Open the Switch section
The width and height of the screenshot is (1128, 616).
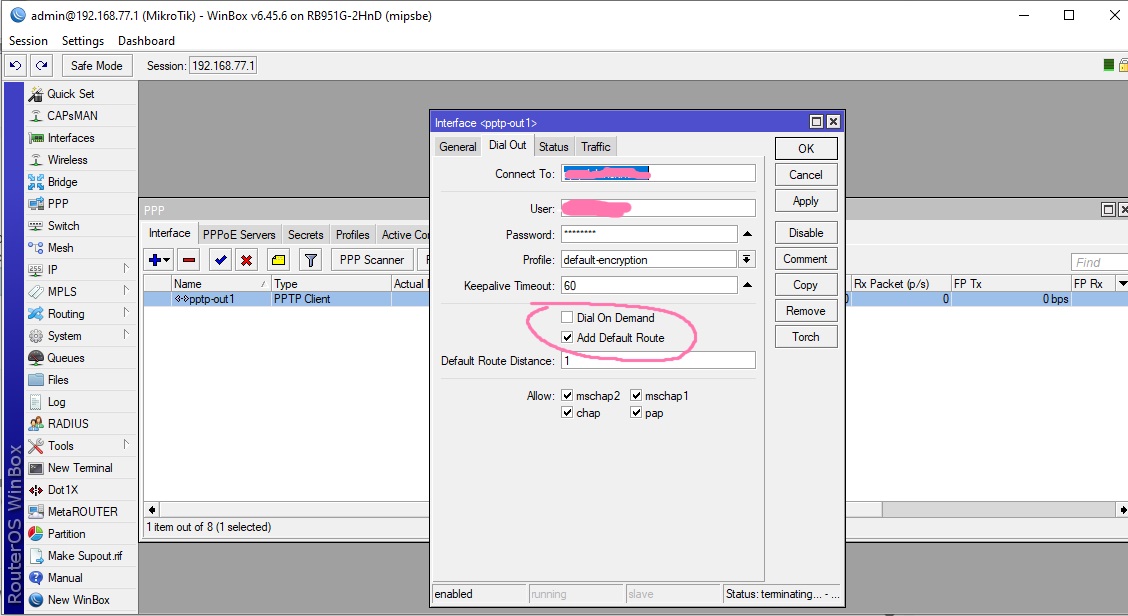[x=63, y=226]
